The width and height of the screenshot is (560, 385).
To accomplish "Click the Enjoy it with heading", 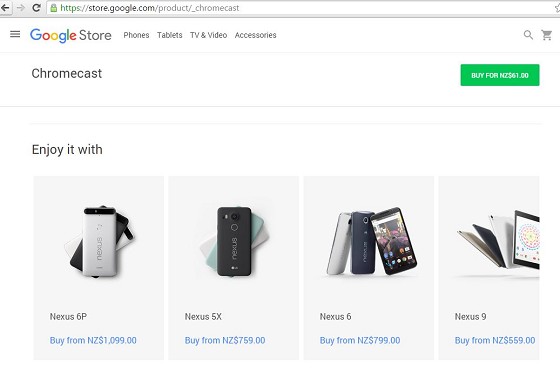I will 67,149.
